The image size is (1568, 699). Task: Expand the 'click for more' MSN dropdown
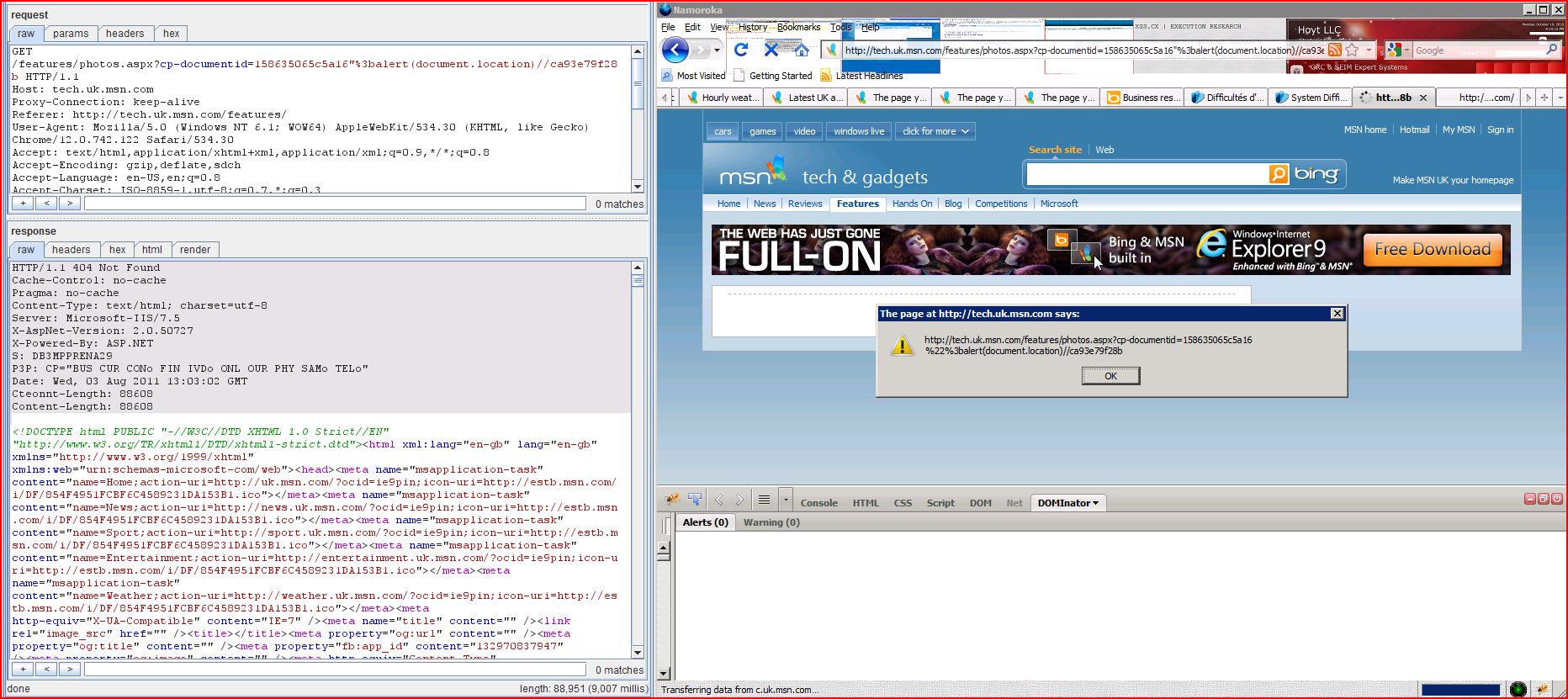click(x=935, y=131)
